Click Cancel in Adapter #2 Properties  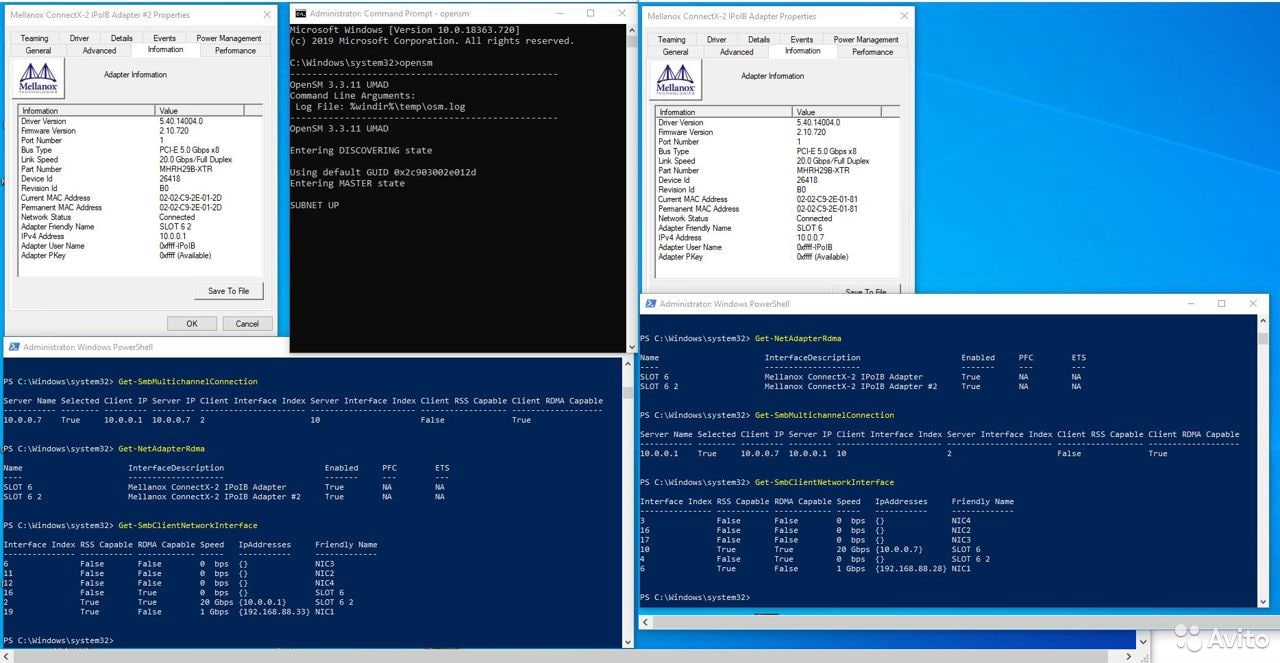tap(247, 324)
